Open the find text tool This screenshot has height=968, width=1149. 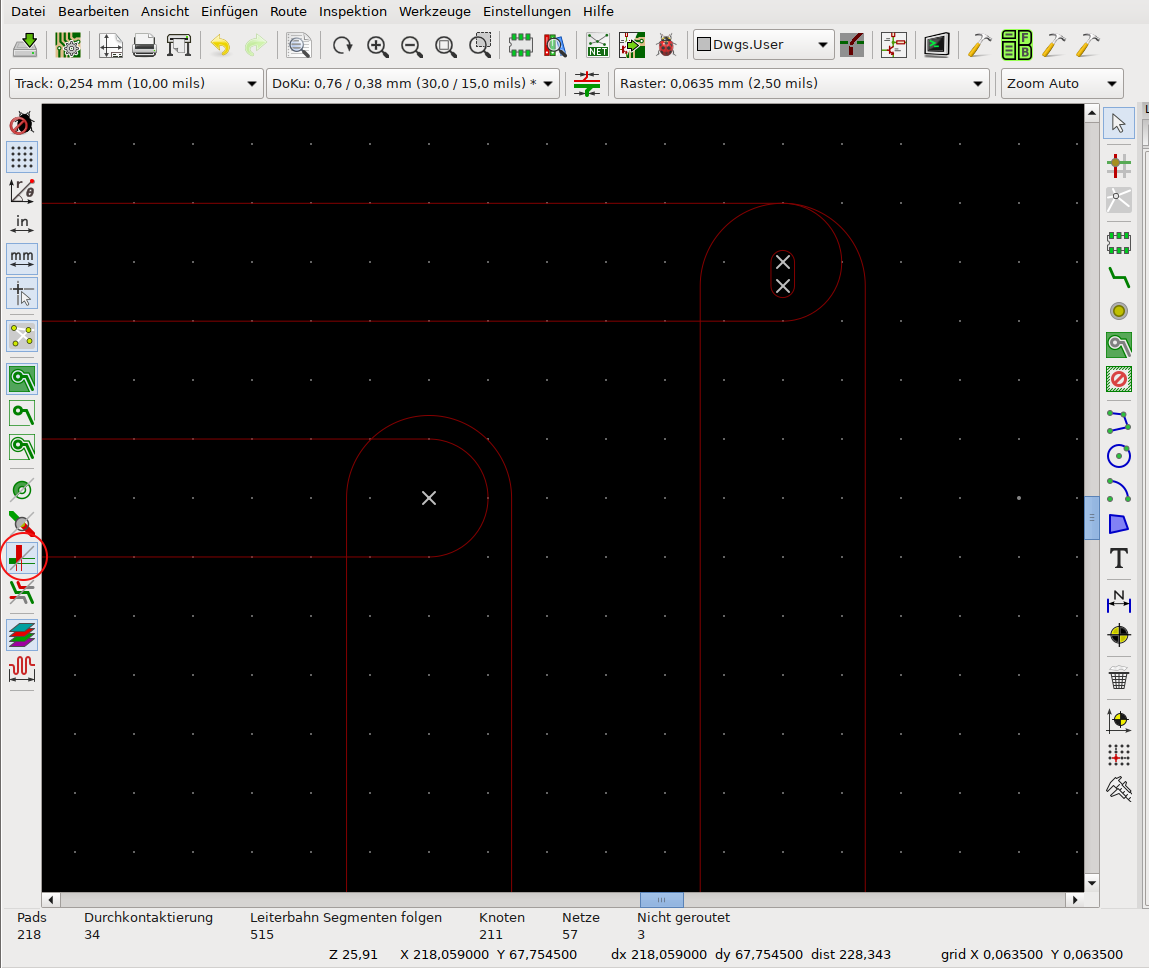(x=298, y=45)
